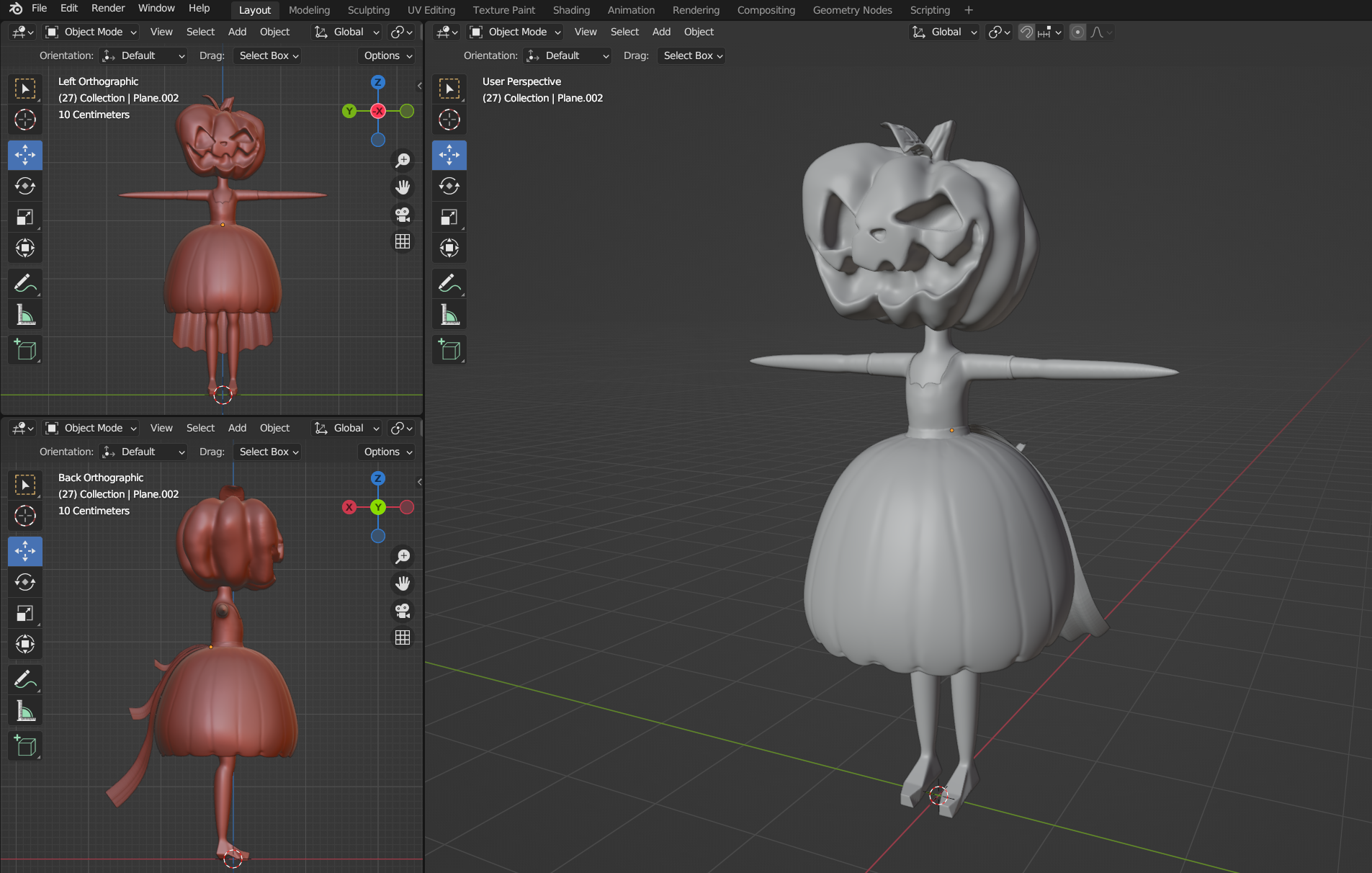Pick the Scale tool in Left Orthographic viewport
This screenshot has width=1372, height=873.
coord(25,217)
